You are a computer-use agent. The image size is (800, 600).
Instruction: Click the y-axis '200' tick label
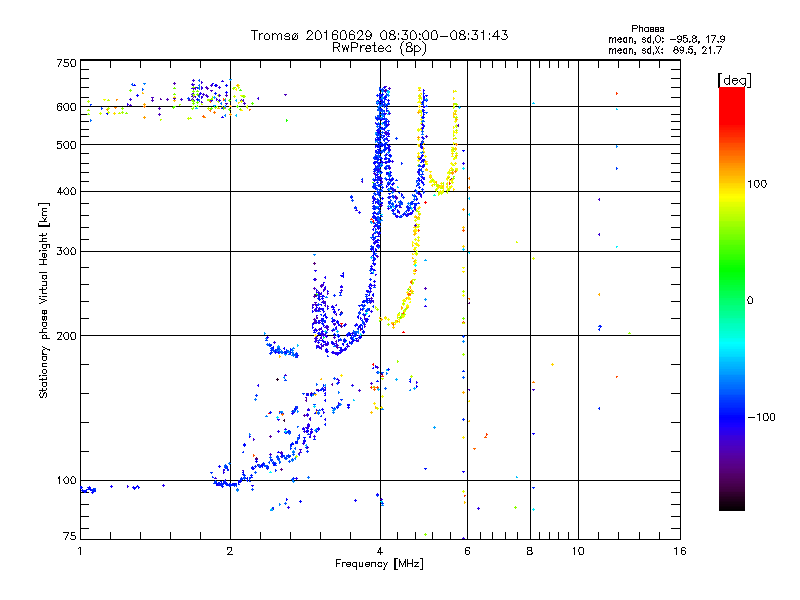coord(66,336)
